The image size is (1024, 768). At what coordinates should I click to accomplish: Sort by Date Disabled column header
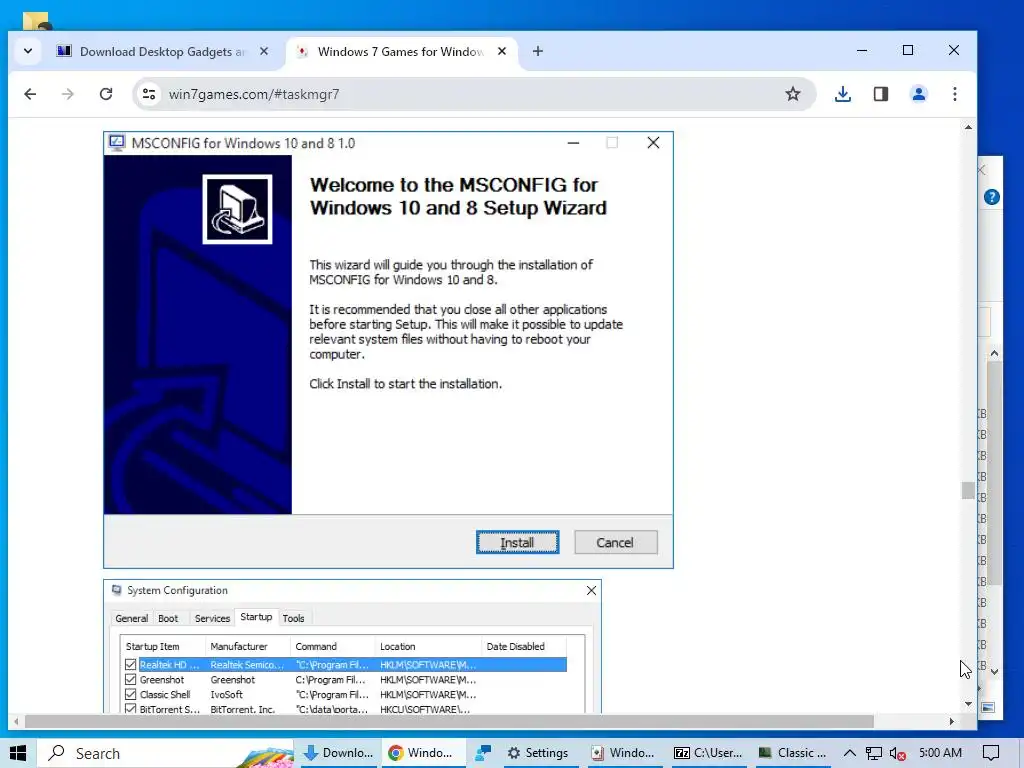pyautogui.click(x=524, y=647)
